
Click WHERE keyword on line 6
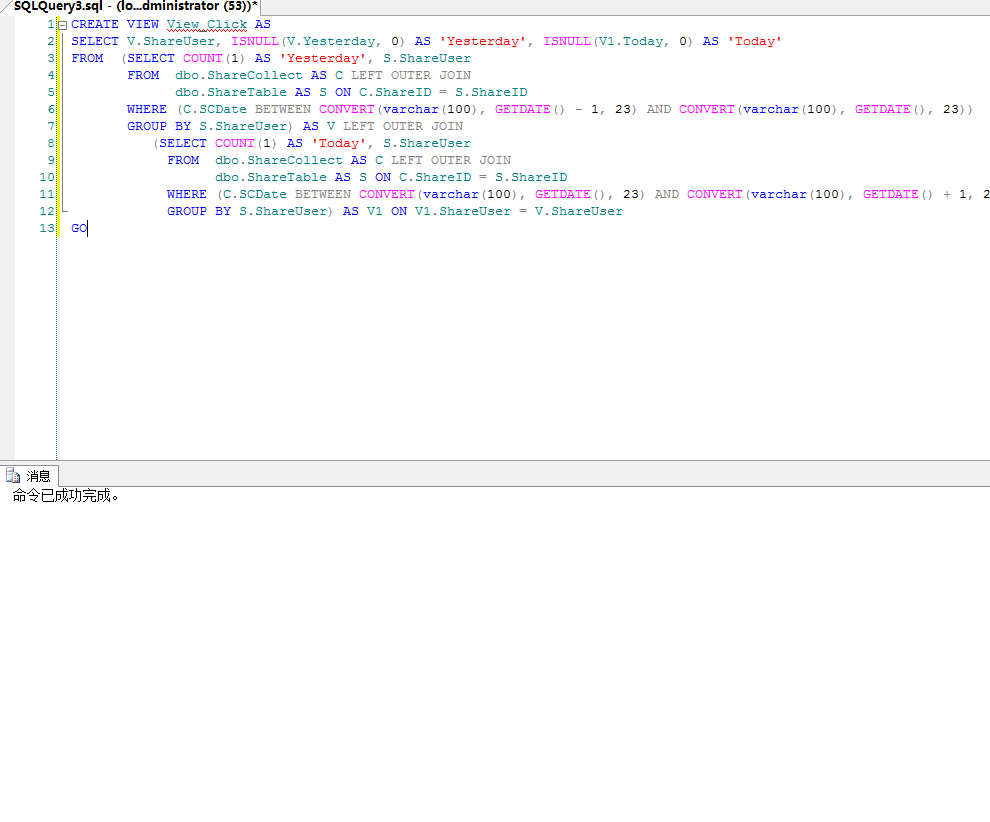click(146, 110)
